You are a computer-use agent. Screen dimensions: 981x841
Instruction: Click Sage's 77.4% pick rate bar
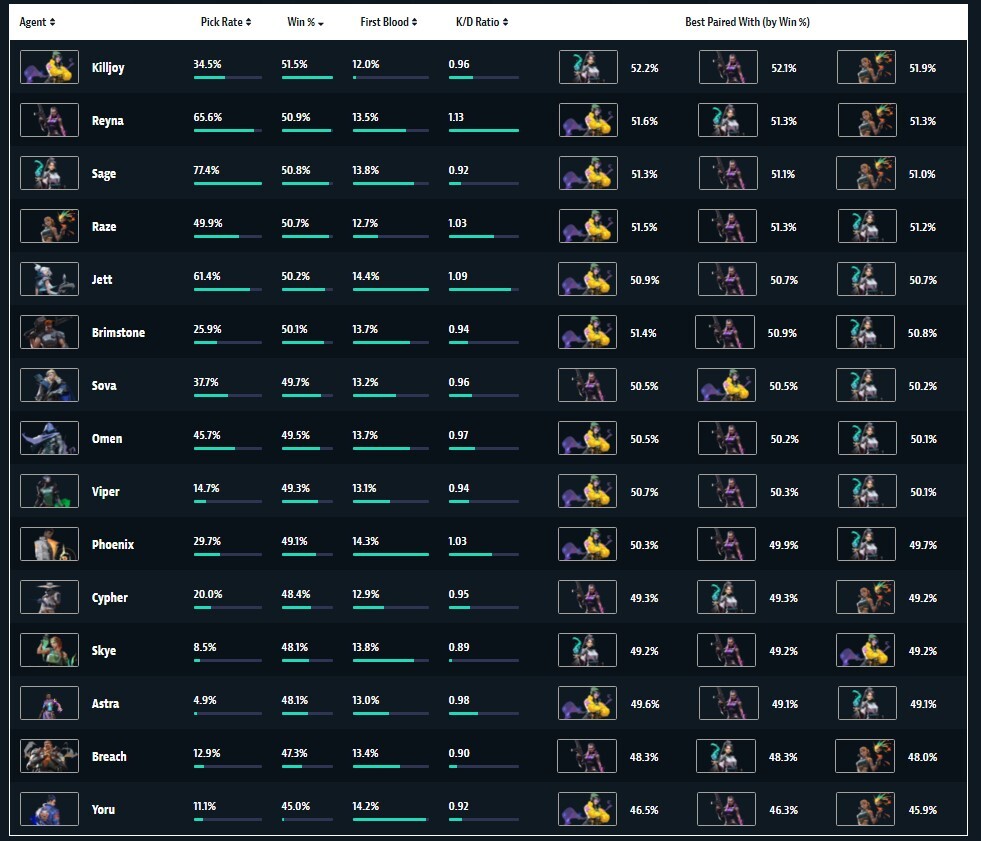(x=228, y=183)
